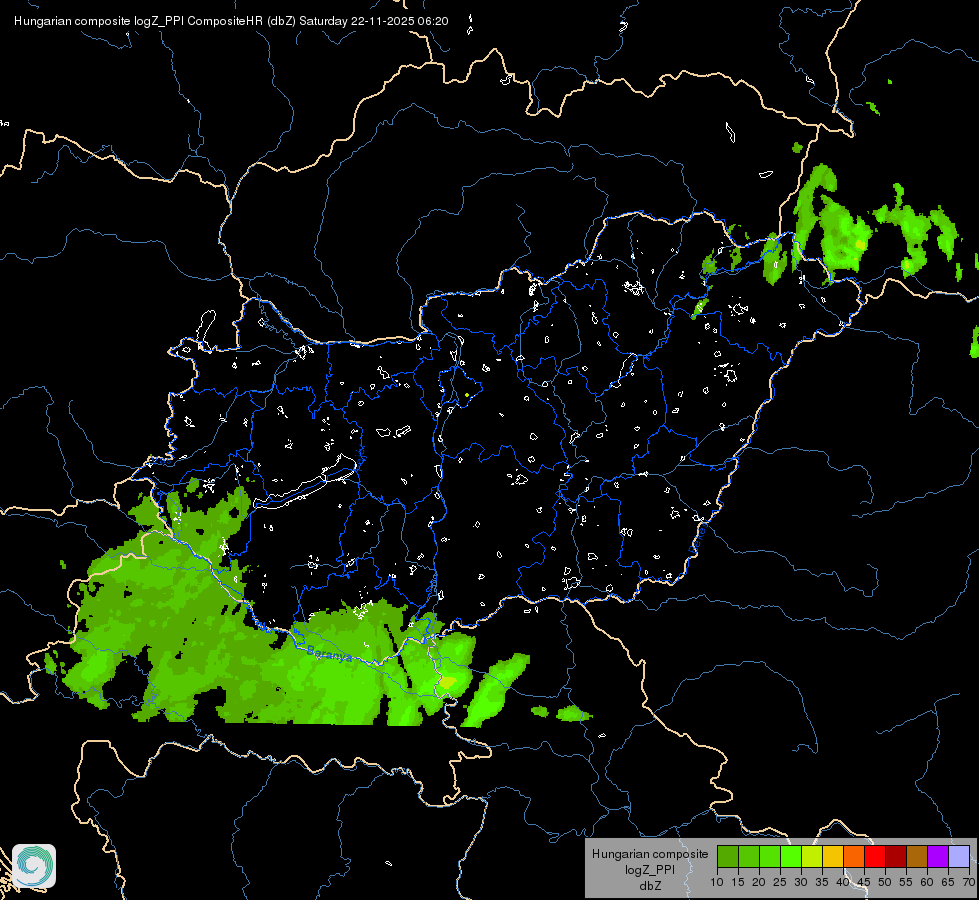
Task: Select the 65–70 dBZ lavender swatch
Action: (x=959, y=856)
